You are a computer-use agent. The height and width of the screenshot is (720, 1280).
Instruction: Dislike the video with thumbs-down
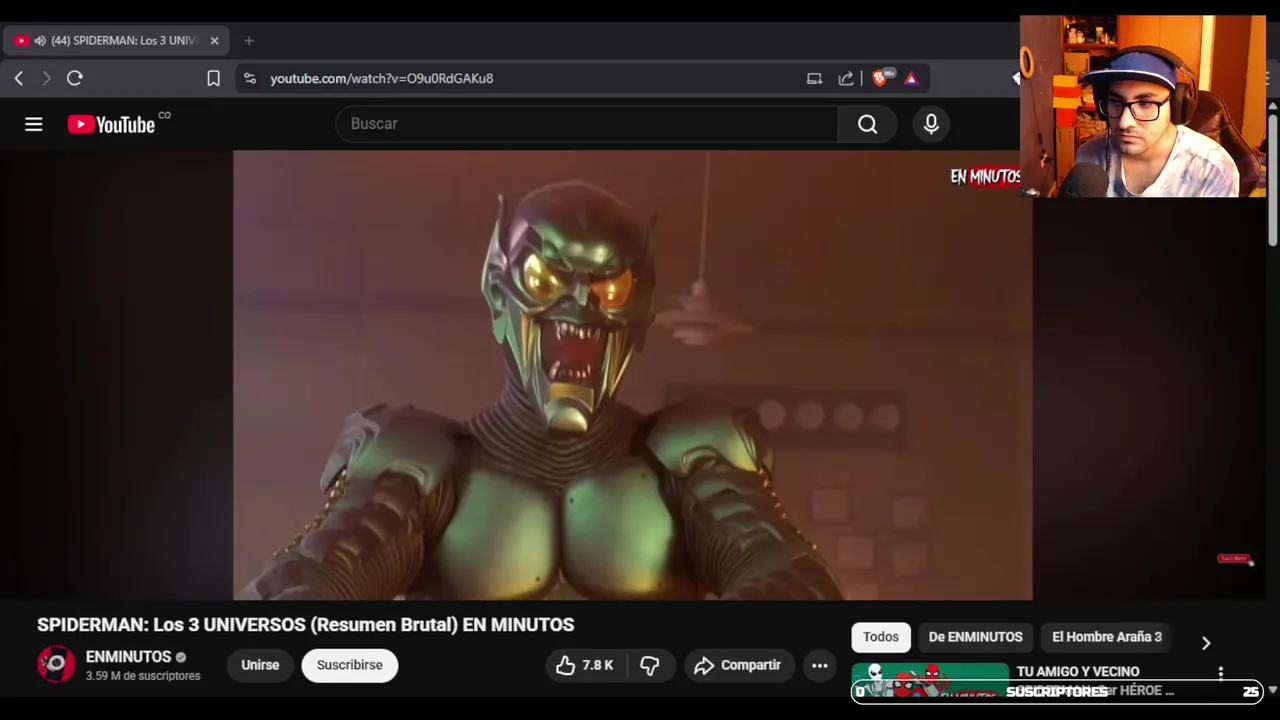click(x=650, y=665)
